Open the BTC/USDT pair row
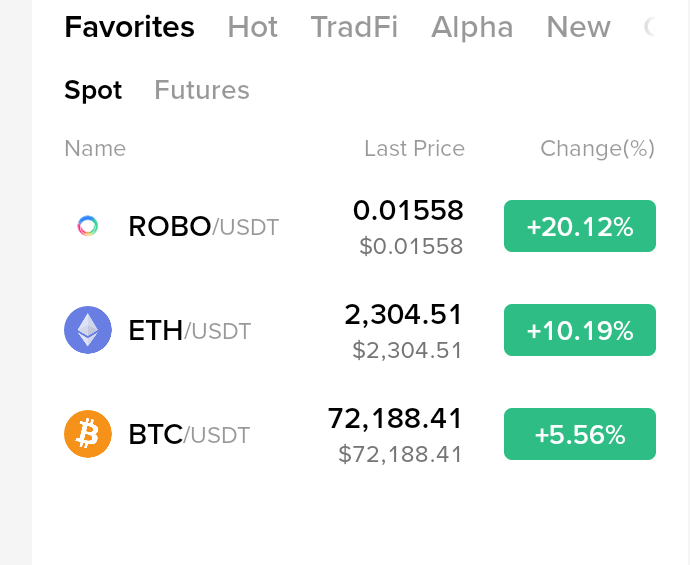 360,434
